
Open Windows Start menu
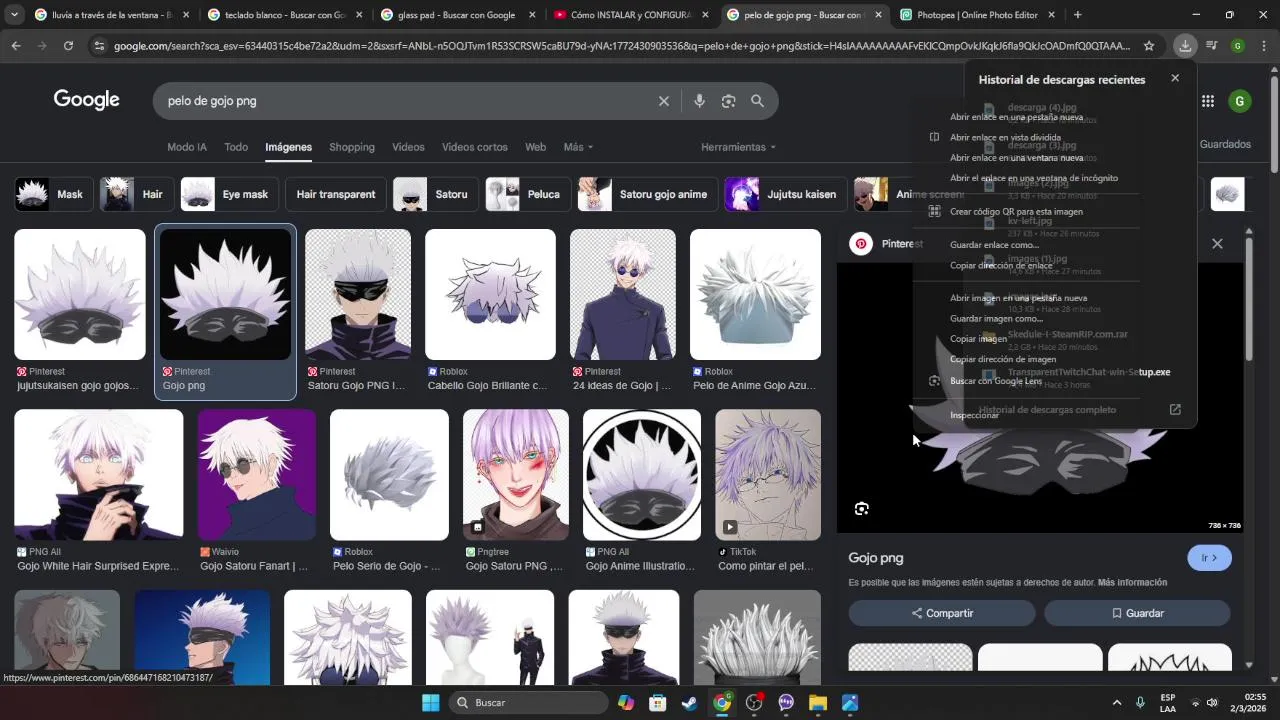tap(430, 703)
